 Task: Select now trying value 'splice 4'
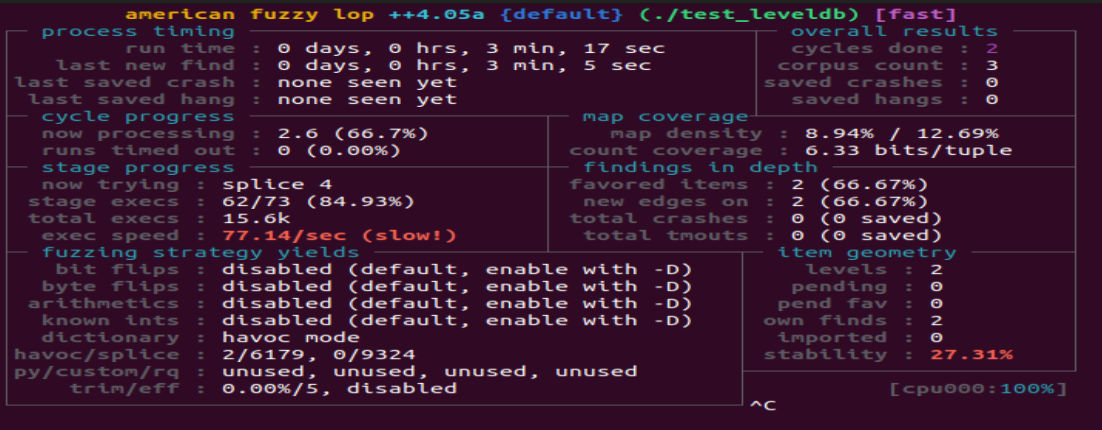(278, 184)
